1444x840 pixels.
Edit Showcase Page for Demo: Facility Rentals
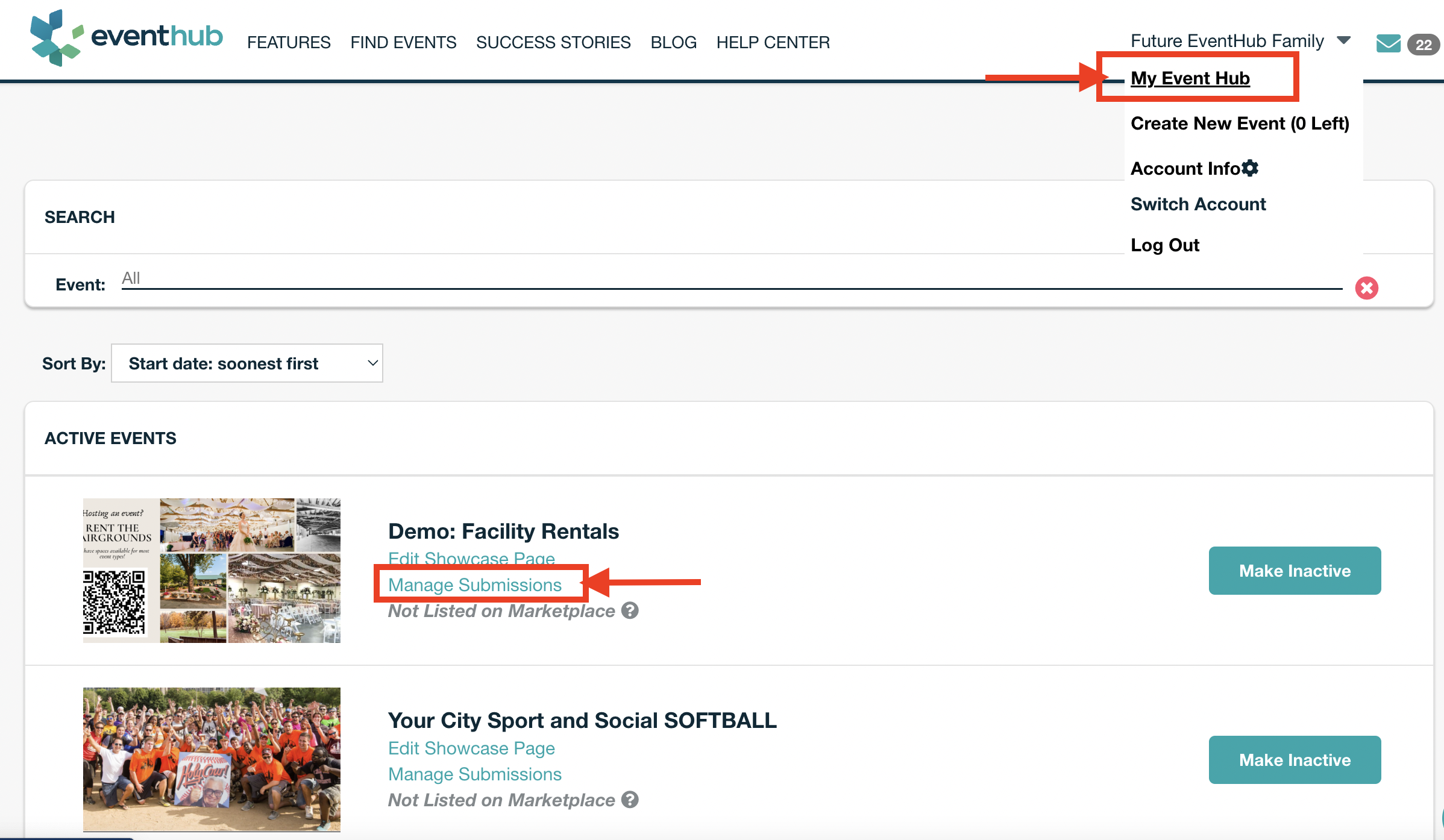[x=471, y=558]
